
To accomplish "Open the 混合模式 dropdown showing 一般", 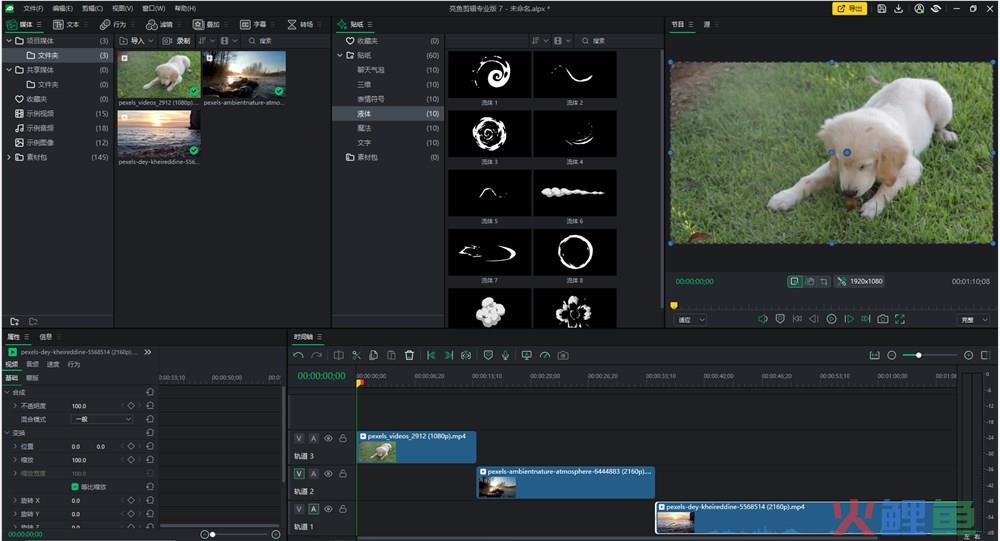I will point(101,419).
